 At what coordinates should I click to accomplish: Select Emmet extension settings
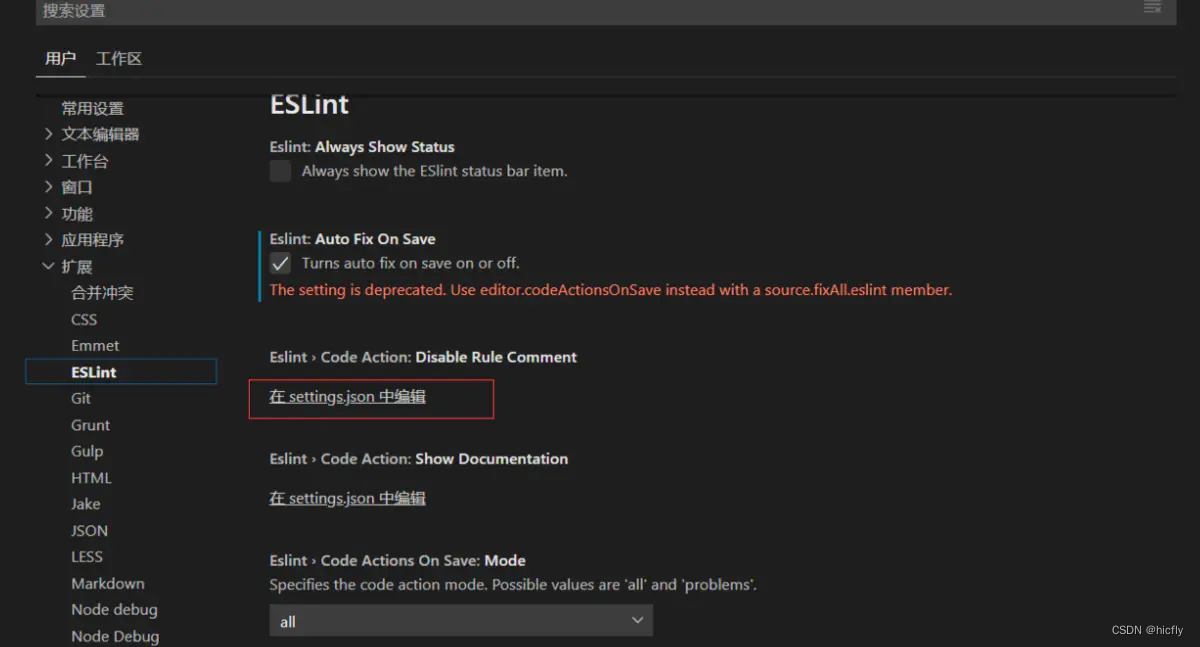coord(95,346)
